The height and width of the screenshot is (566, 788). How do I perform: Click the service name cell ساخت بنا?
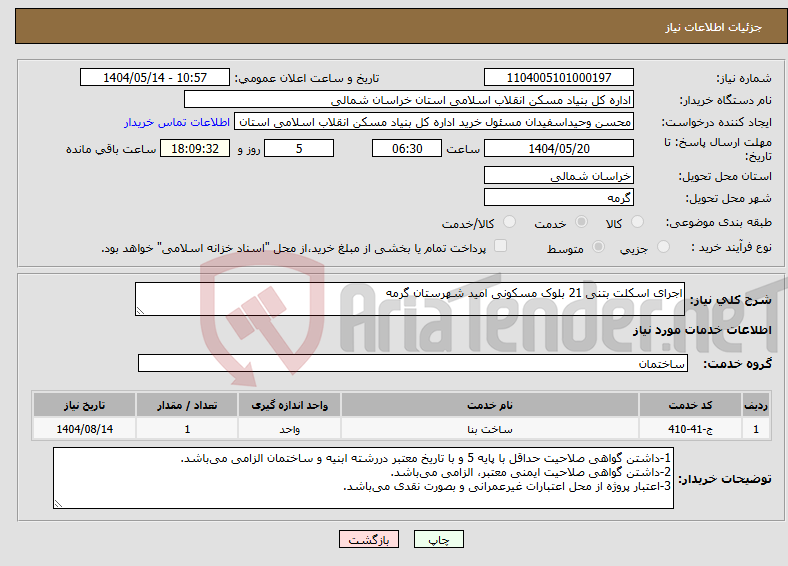click(490, 429)
